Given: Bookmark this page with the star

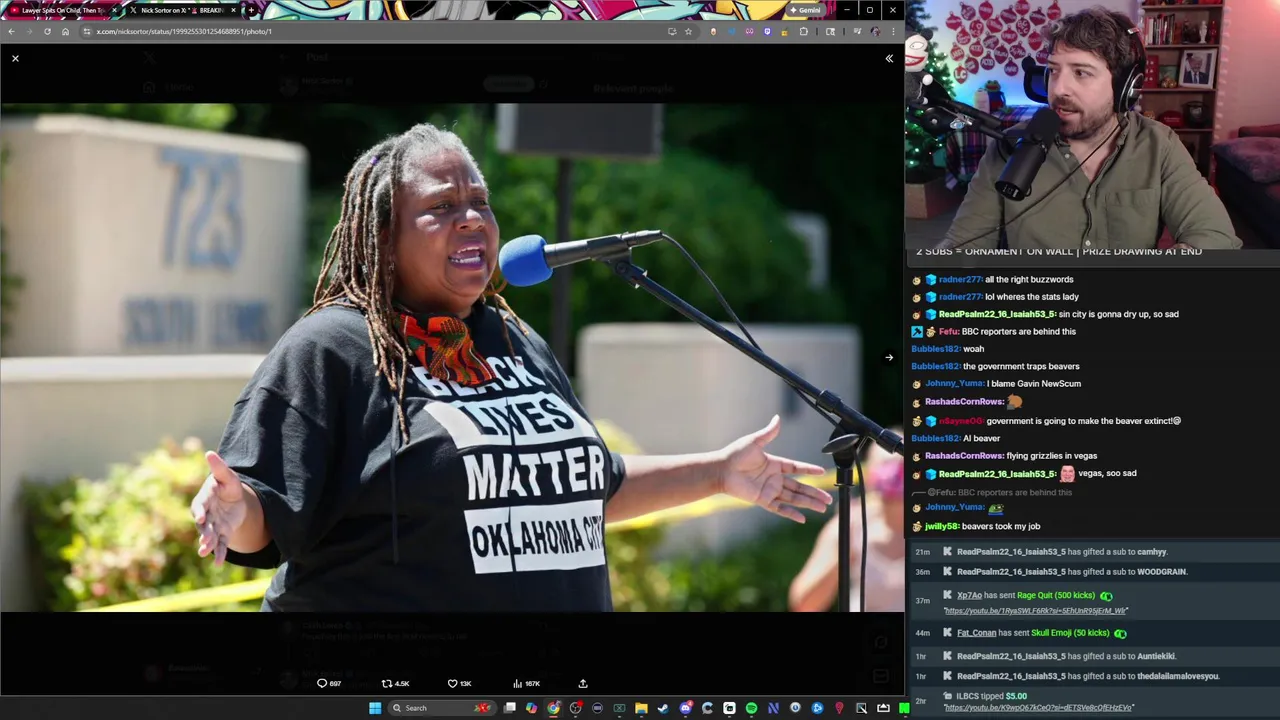Looking at the screenshot, I should 688,31.
